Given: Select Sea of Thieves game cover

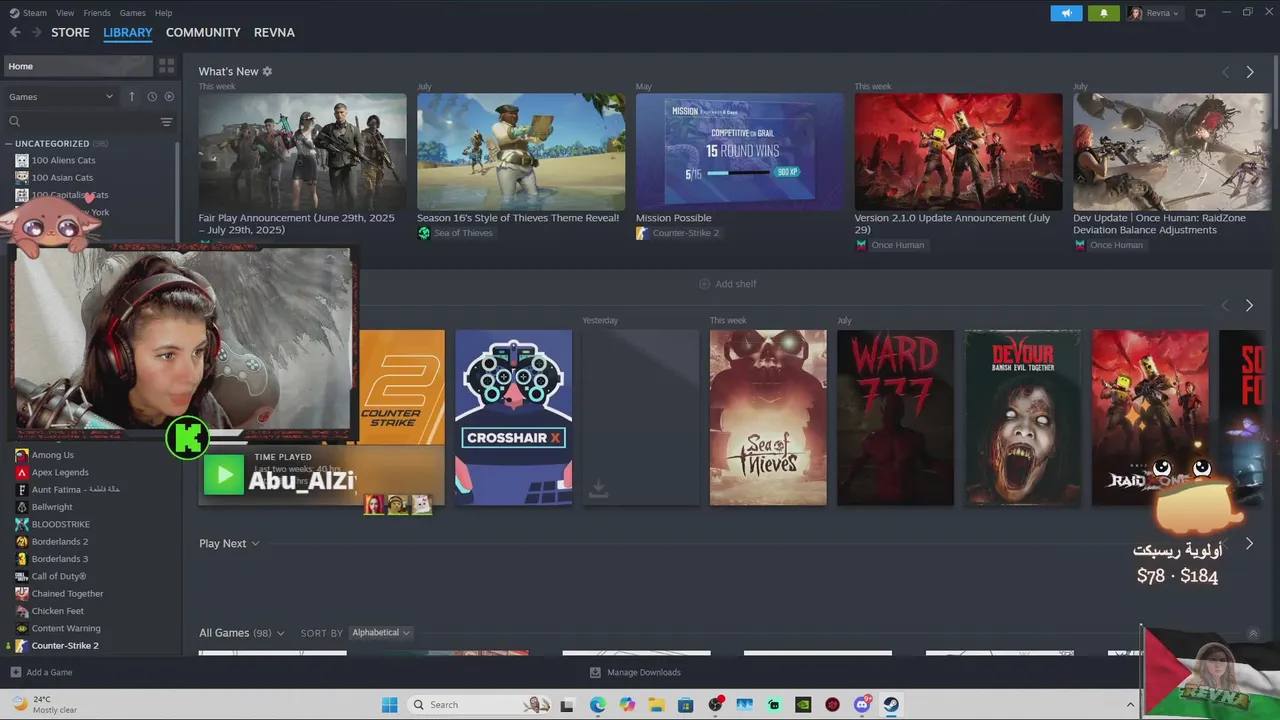Looking at the screenshot, I should pyautogui.click(x=768, y=418).
